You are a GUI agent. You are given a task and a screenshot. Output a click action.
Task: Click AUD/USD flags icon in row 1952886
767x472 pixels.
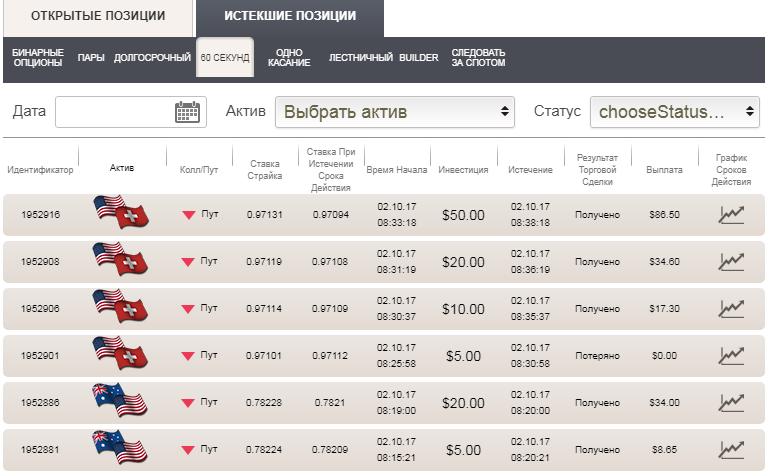pos(120,400)
